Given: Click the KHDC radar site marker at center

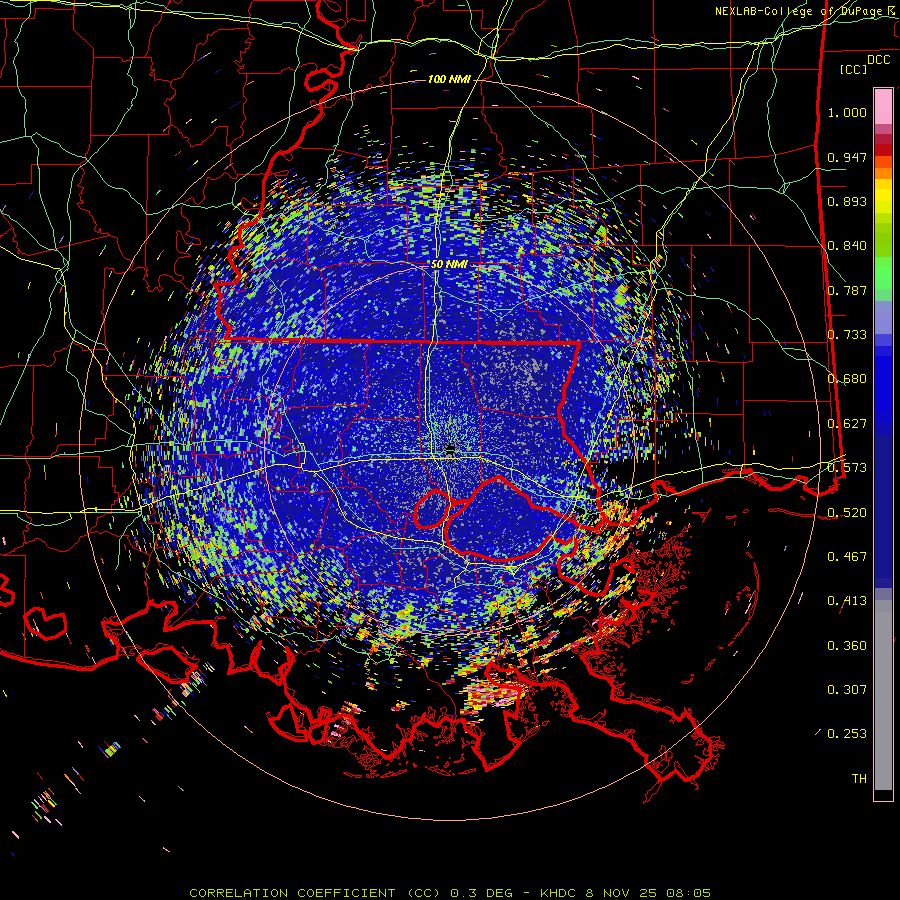Looking at the screenshot, I should point(451,448).
